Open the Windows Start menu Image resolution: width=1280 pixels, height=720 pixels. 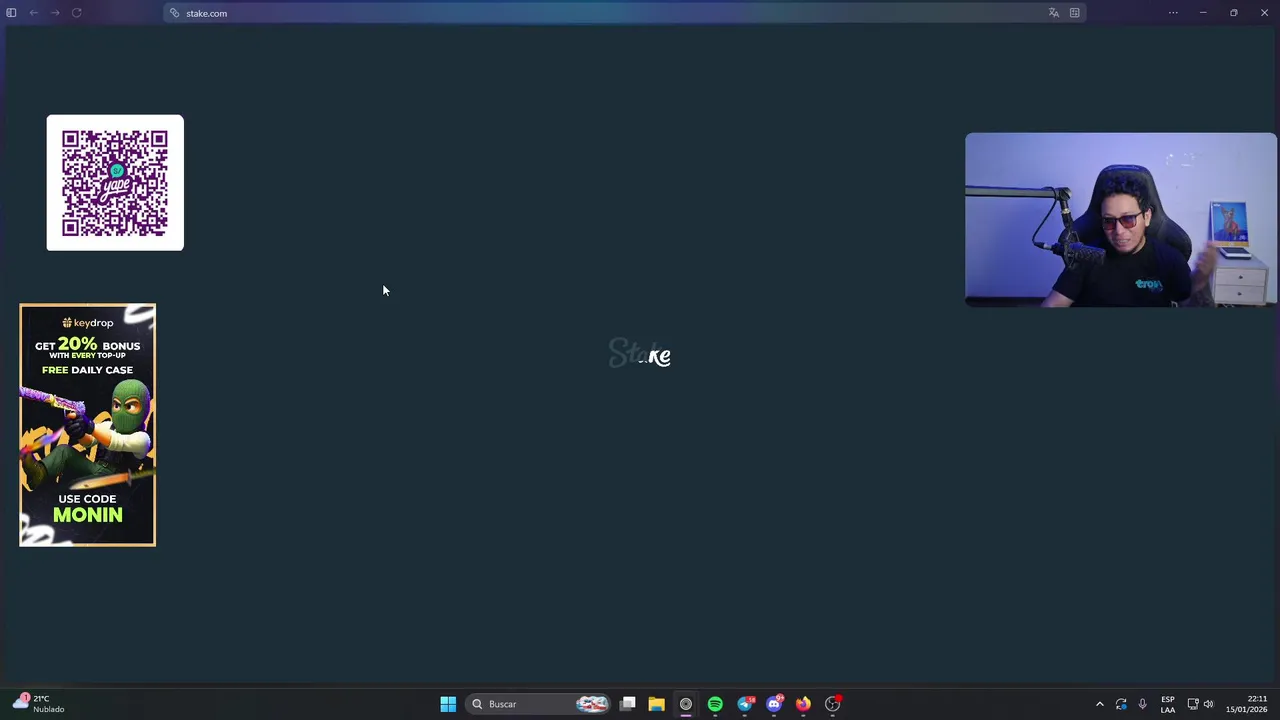pyautogui.click(x=448, y=704)
